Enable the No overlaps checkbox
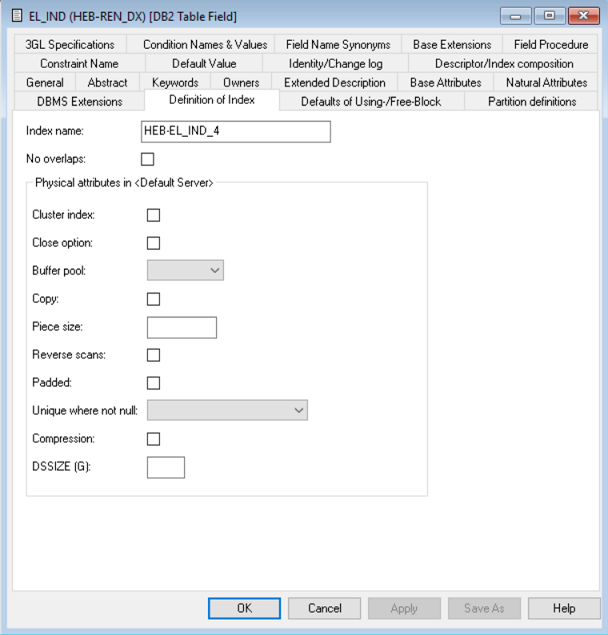The image size is (608, 635). (148, 159)
